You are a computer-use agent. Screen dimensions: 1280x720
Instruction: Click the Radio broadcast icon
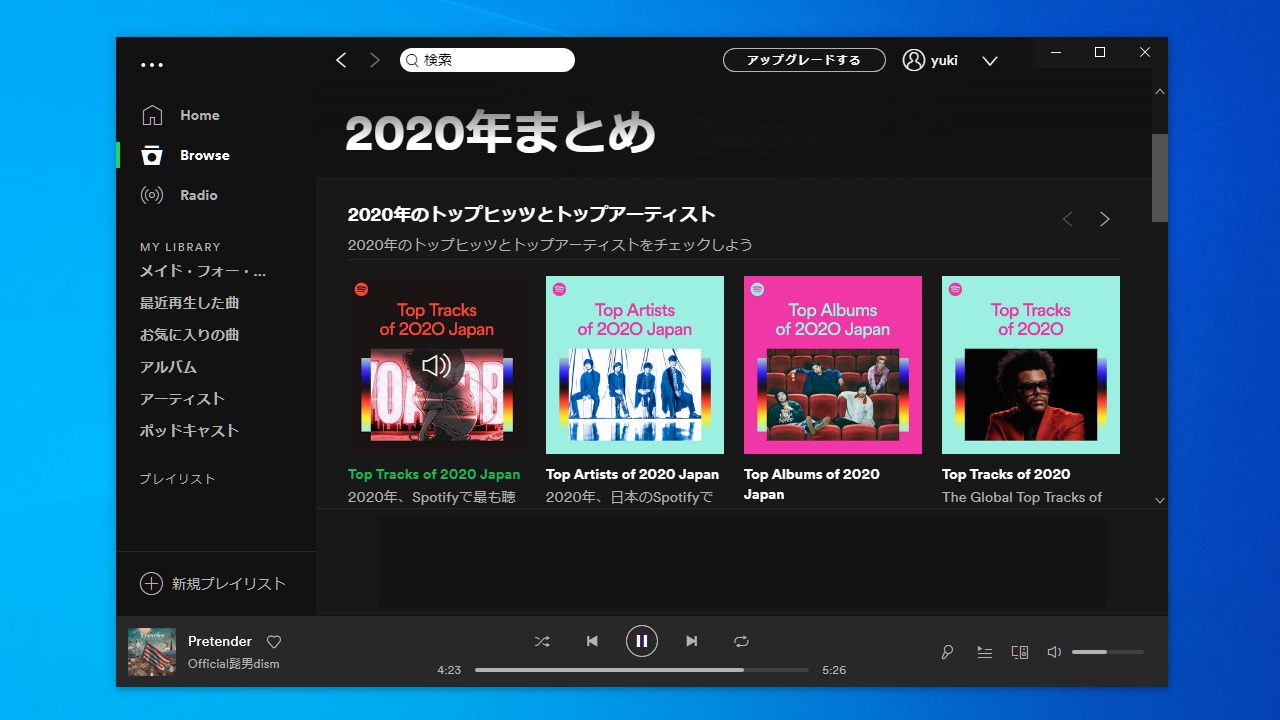(x=152, y=195)
